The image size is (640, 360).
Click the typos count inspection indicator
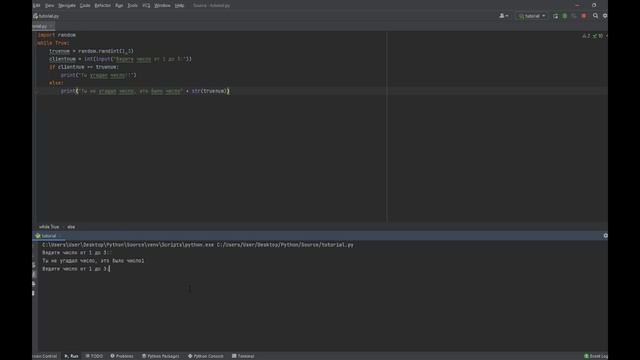pyautogui.click(x=598, y=36)
